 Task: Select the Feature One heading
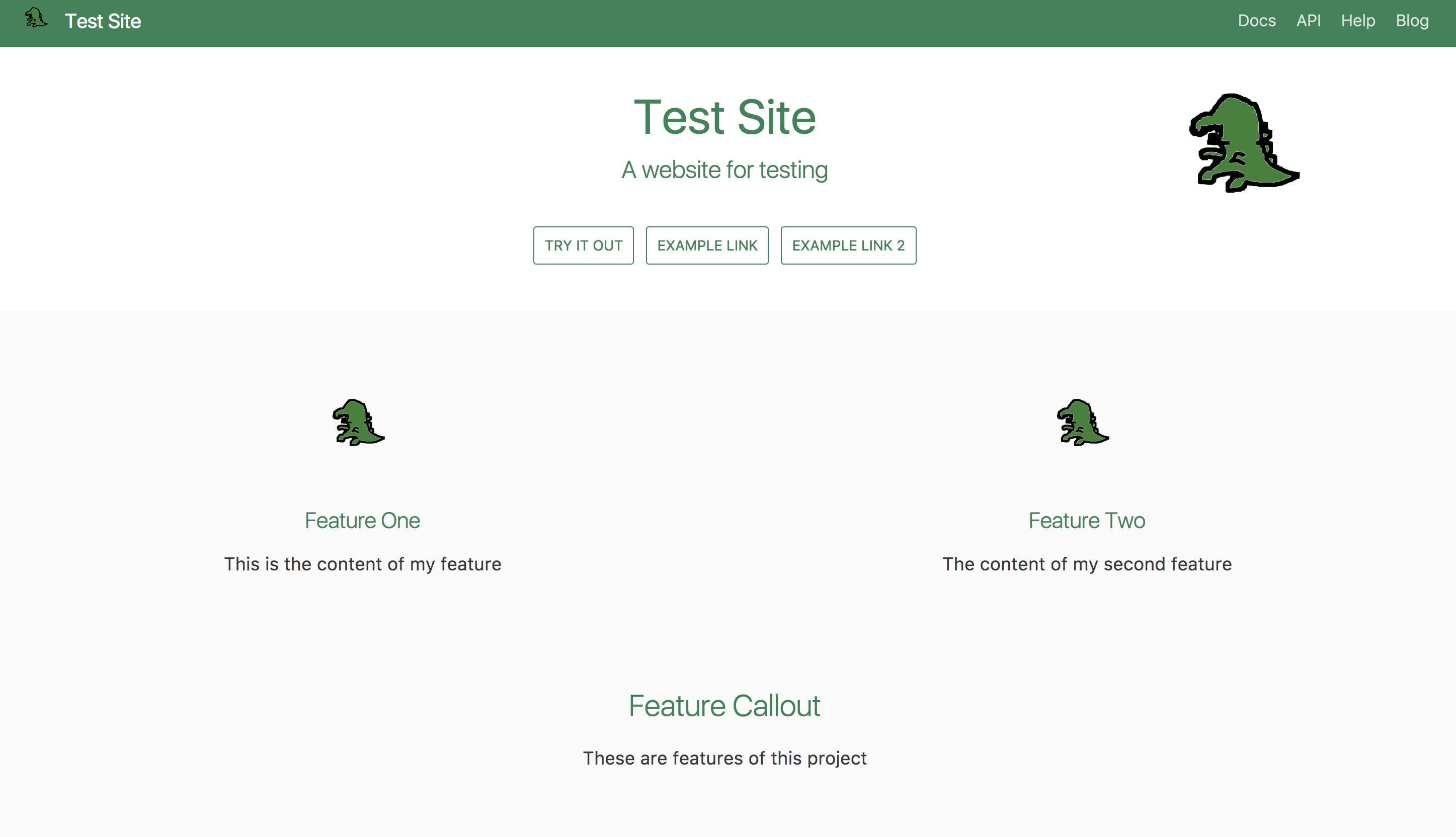click(362, 520)
